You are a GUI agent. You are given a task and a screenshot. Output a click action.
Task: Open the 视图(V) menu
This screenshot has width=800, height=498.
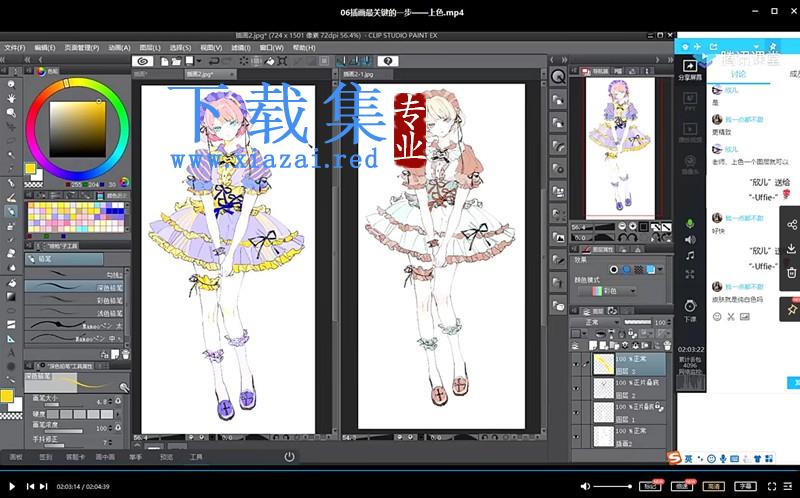(211, 47)
